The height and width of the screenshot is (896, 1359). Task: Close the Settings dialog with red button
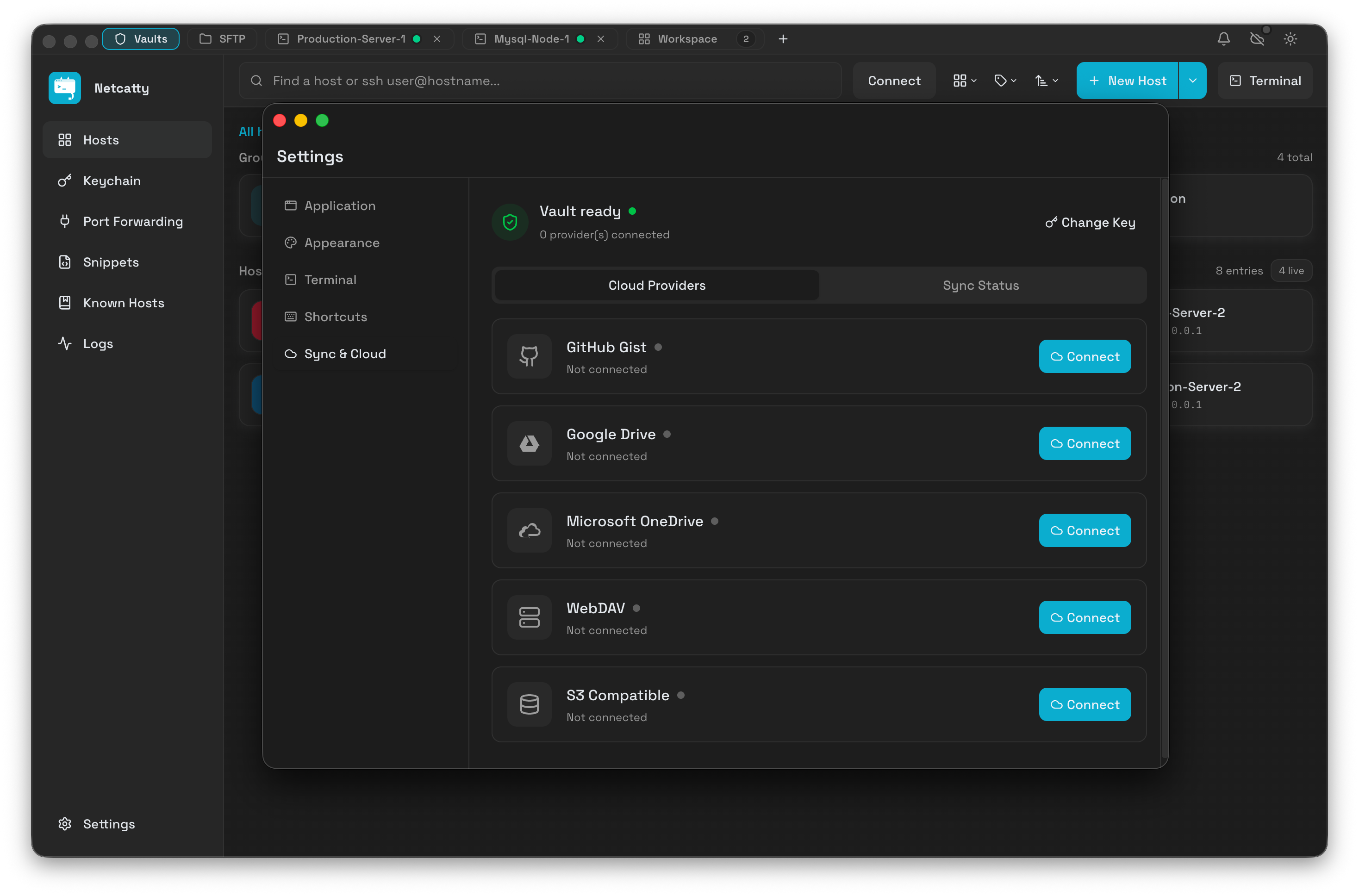tap(280, 120)
